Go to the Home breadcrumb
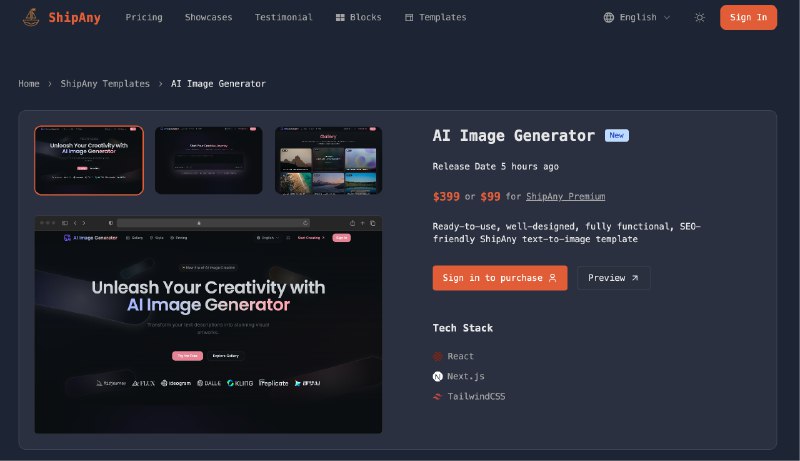This screenshot has width=800, height=461. tap(29, 84)
